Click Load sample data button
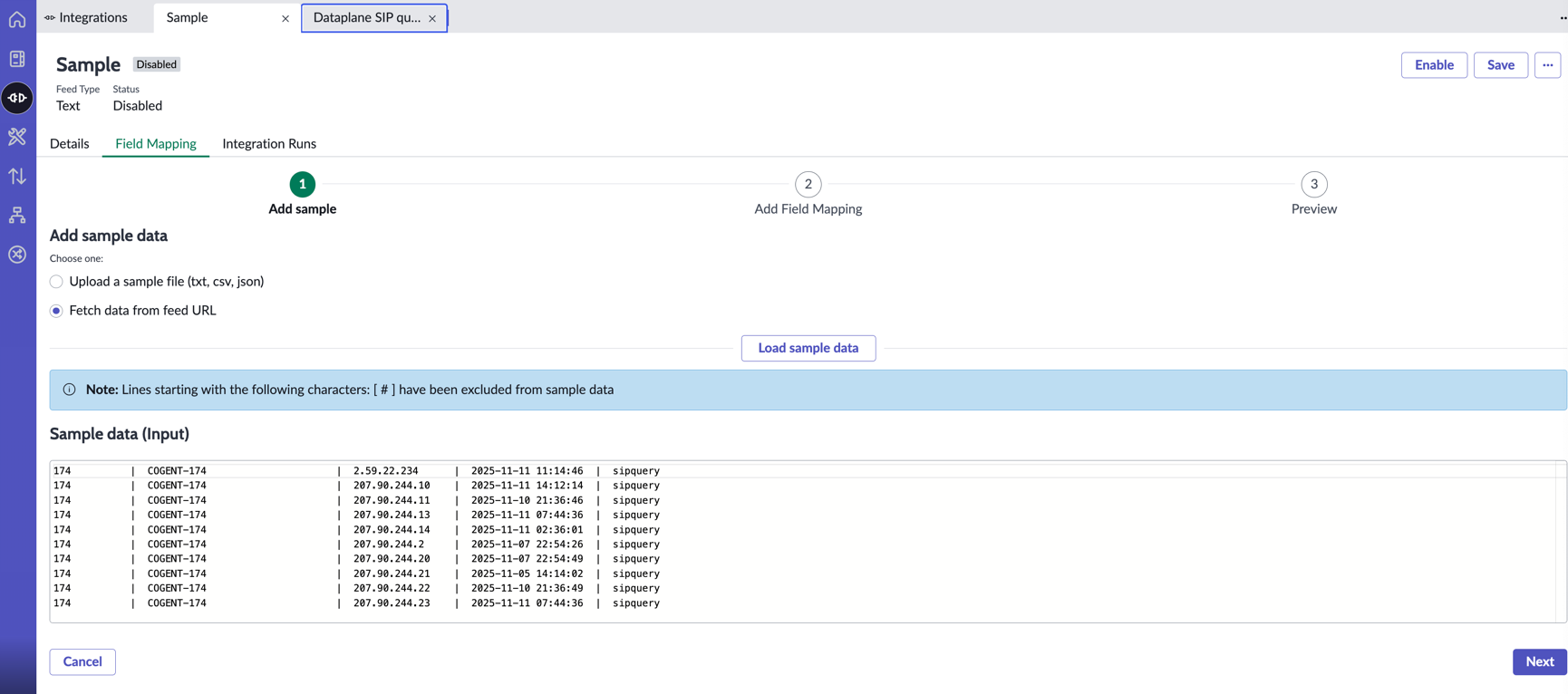Screen dimensions: 1568x694 tap(808, 348)
